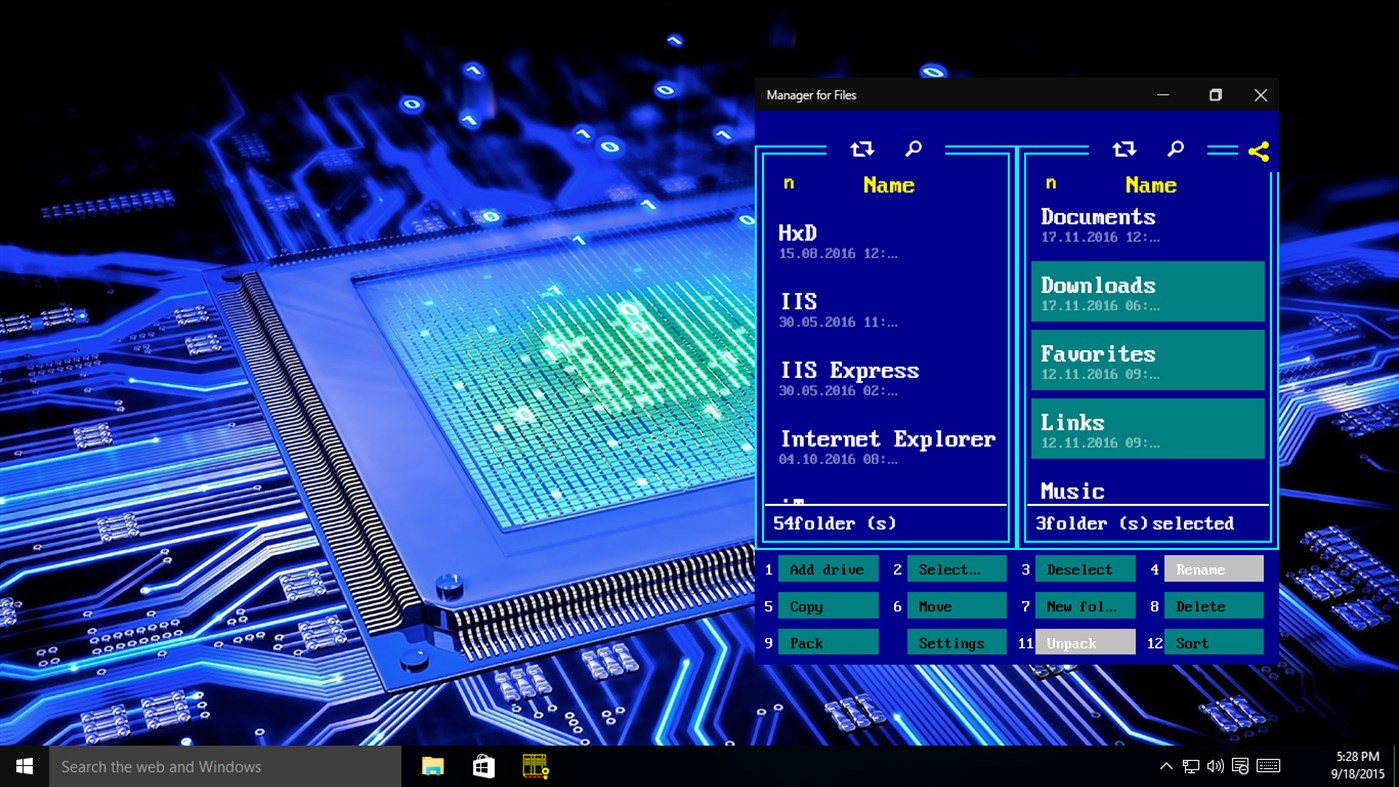The width and height of the screenshot is (1399, 787).
Task: Click the swap icon above the left pane
Action: [861, 149]
